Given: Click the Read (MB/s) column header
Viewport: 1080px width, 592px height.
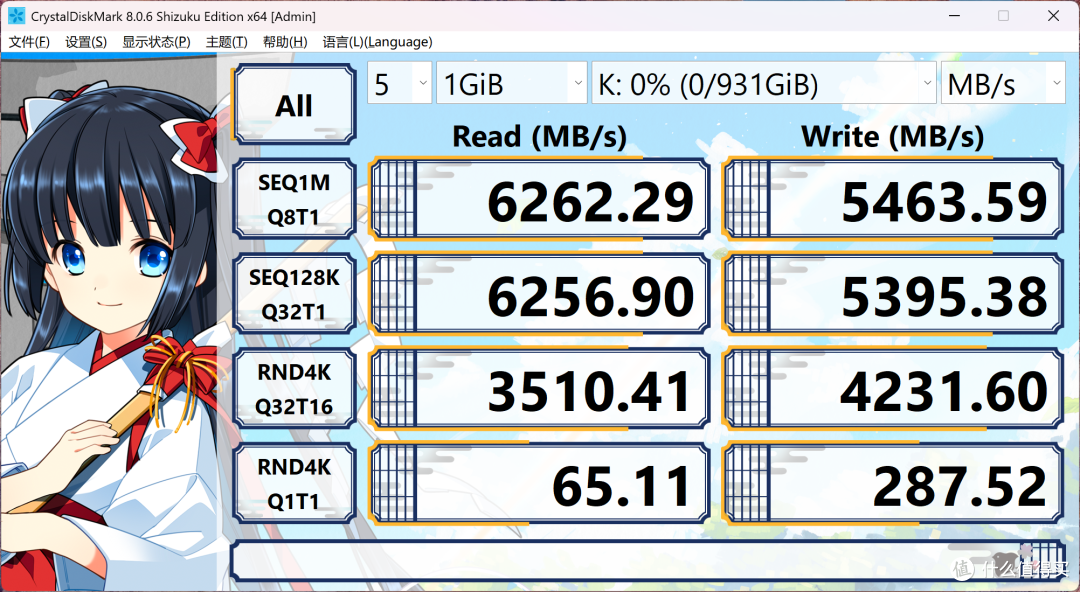Looking at the screenshot, I should tap(539, 136).
